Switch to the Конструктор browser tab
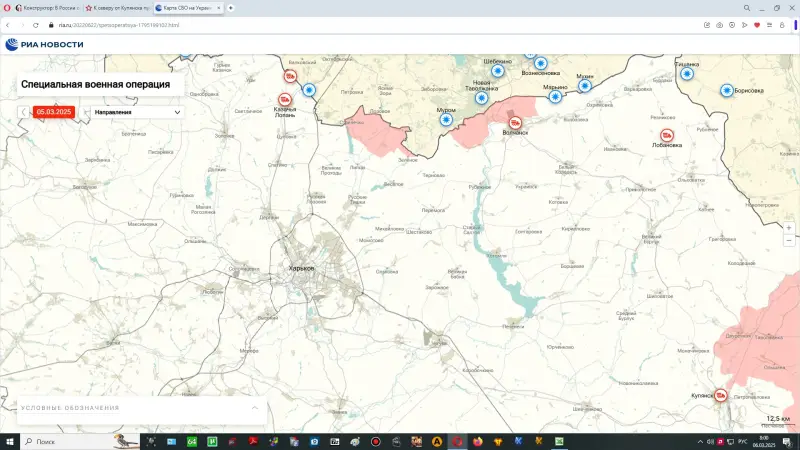Viewport: 800px width, 450px height. pyautogui.click(x=46, y=7)
